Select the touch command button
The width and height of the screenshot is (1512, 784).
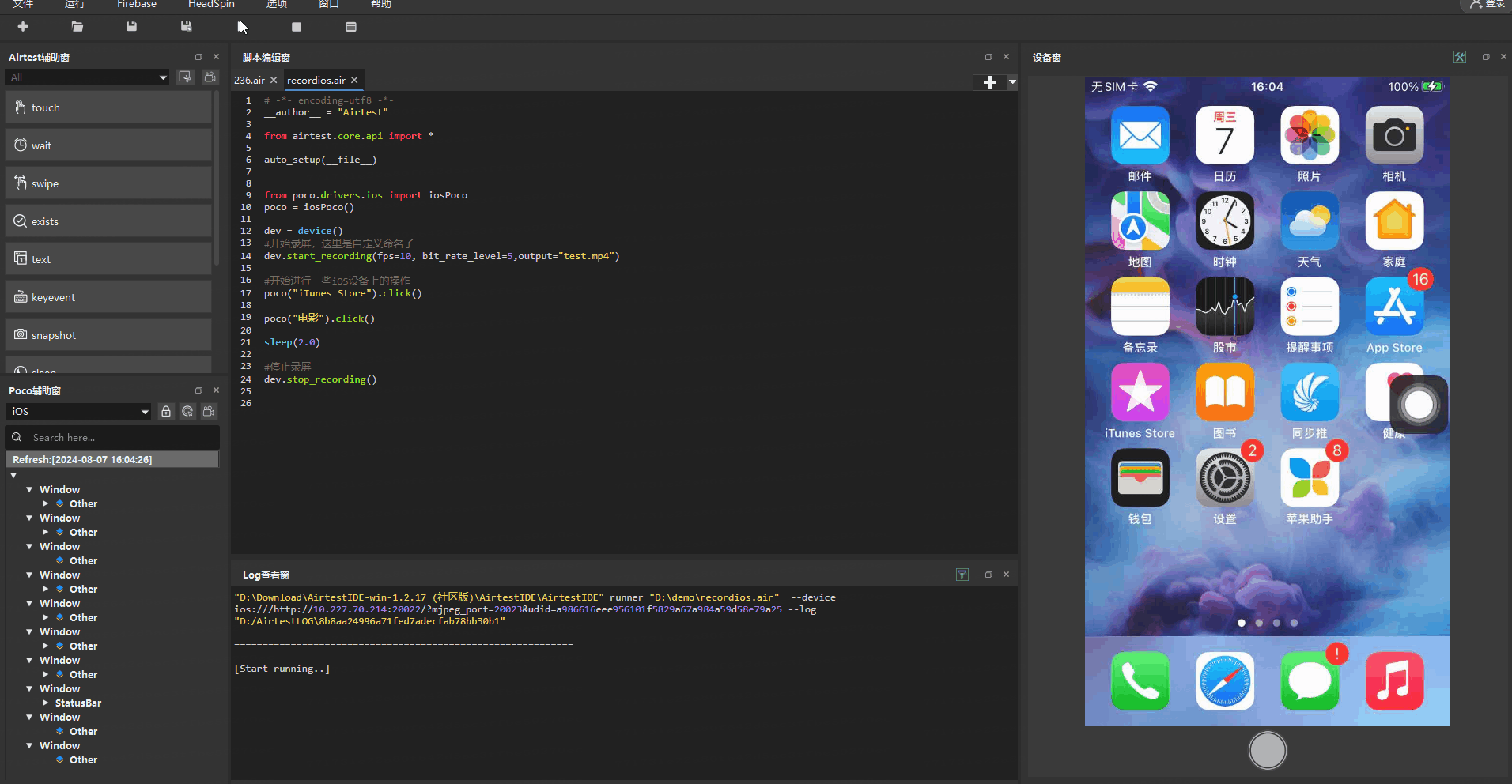108,107
